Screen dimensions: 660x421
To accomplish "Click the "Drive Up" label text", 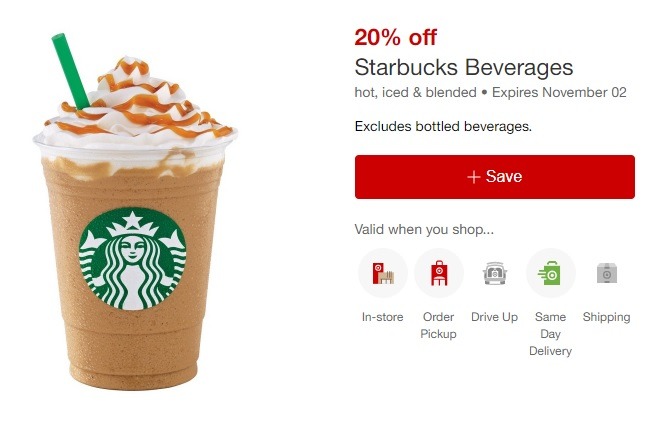I will 495,317.
